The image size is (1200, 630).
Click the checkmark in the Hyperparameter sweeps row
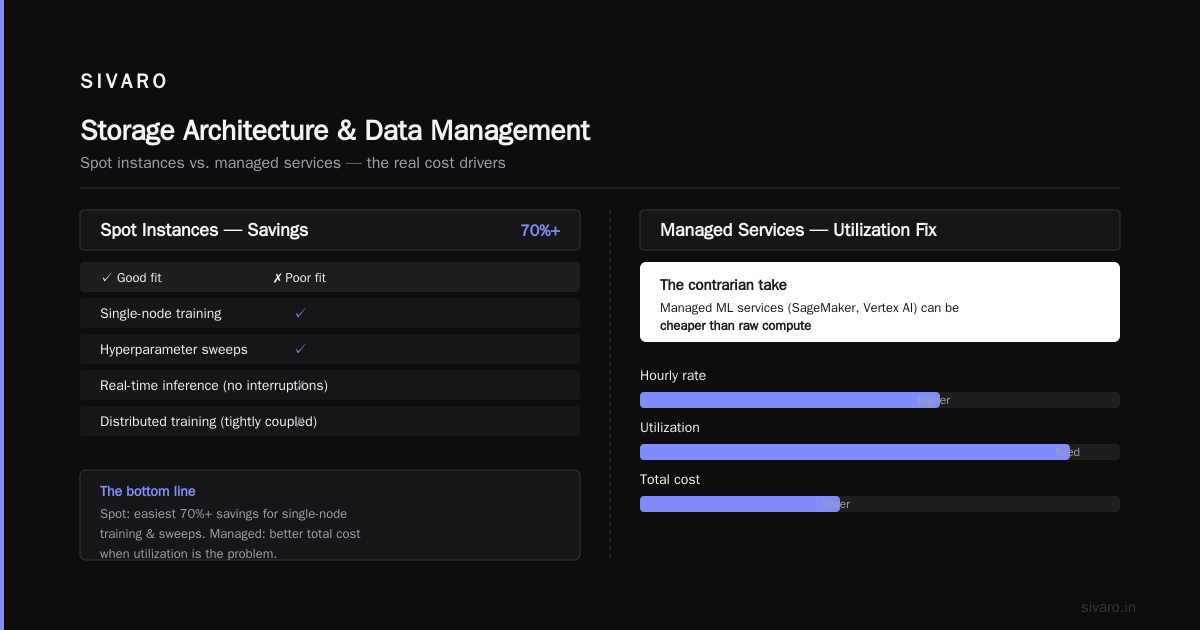[x=300, y=349]
